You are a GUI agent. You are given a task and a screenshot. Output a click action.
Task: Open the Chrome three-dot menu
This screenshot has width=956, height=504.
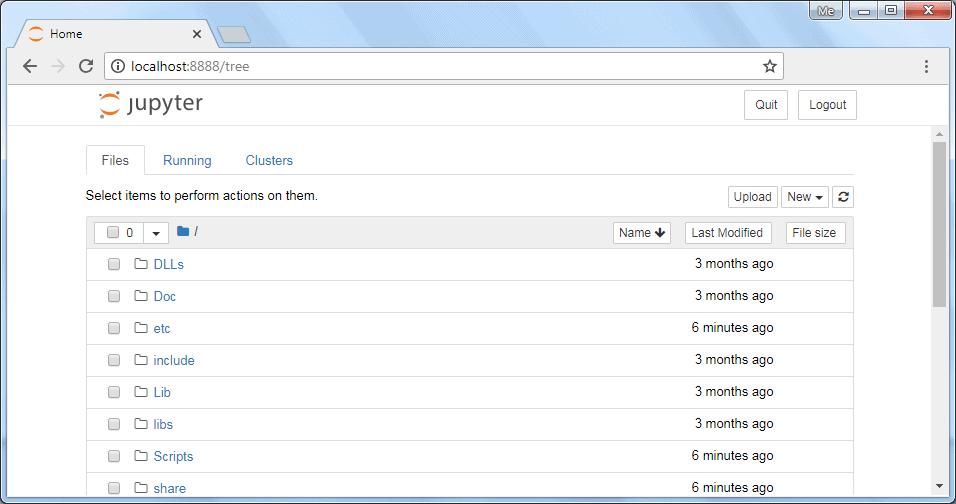[x=926, y=66]
